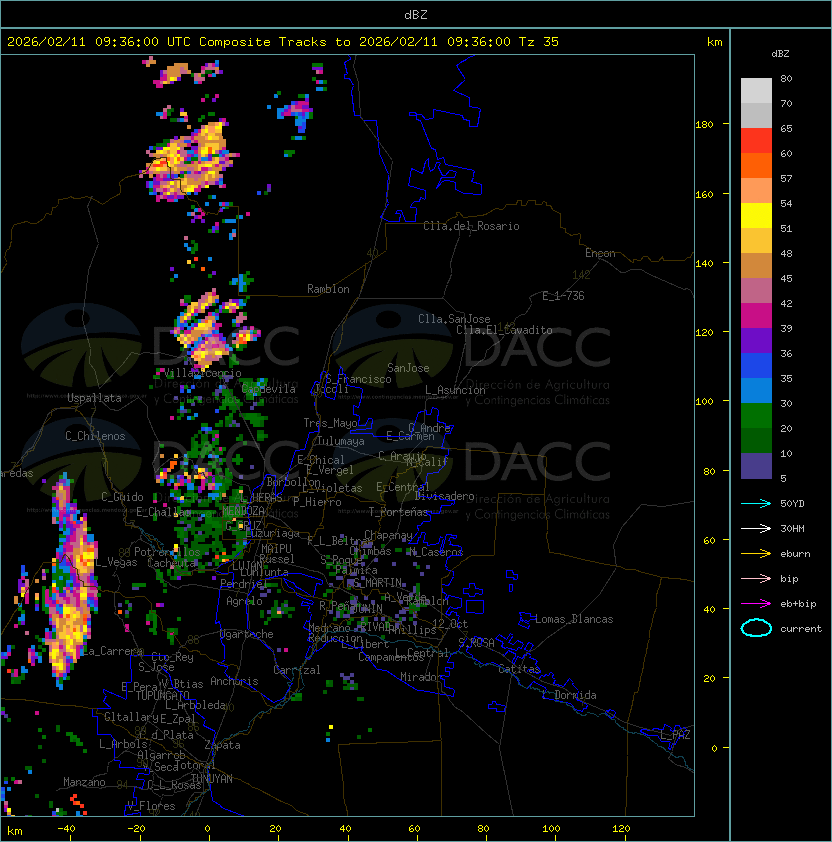Select the red 65–60 dBZ swatch

tap(756, 141)
